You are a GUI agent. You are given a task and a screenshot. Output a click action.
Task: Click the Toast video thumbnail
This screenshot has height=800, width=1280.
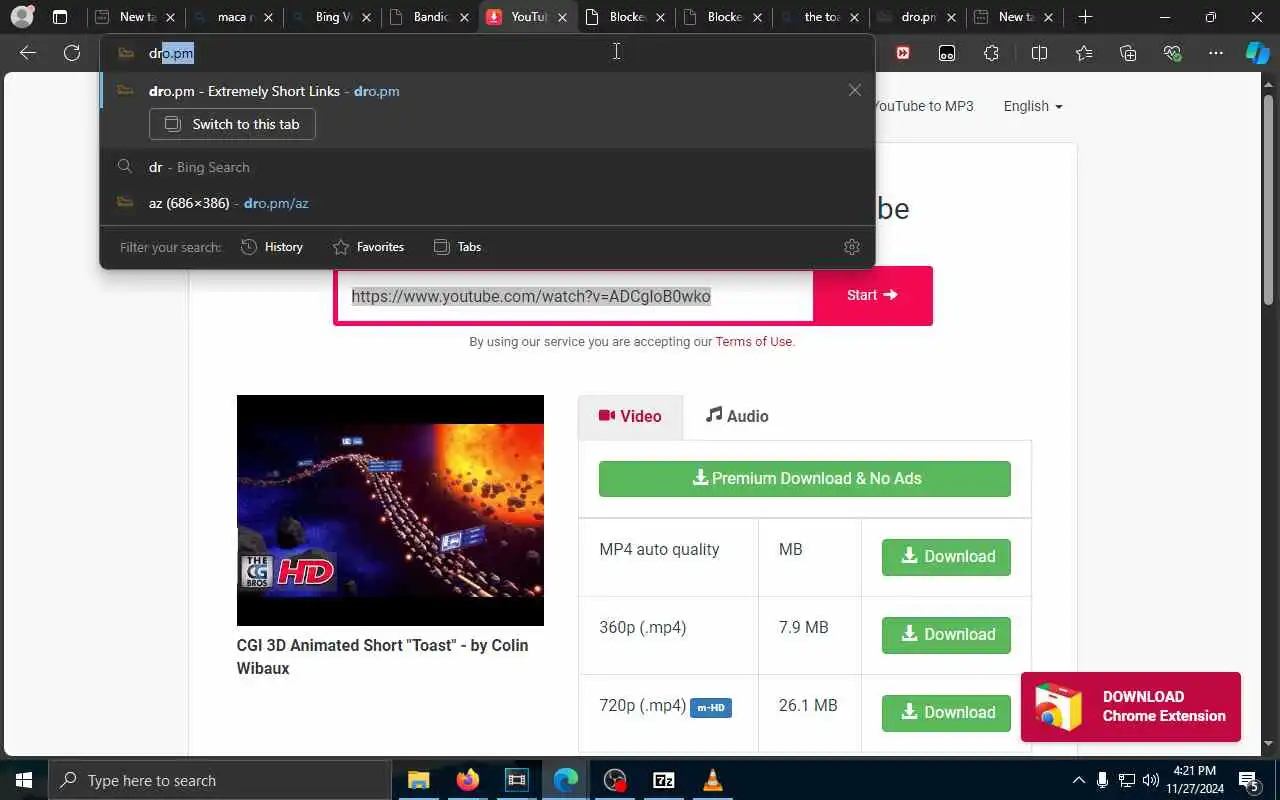390,511
